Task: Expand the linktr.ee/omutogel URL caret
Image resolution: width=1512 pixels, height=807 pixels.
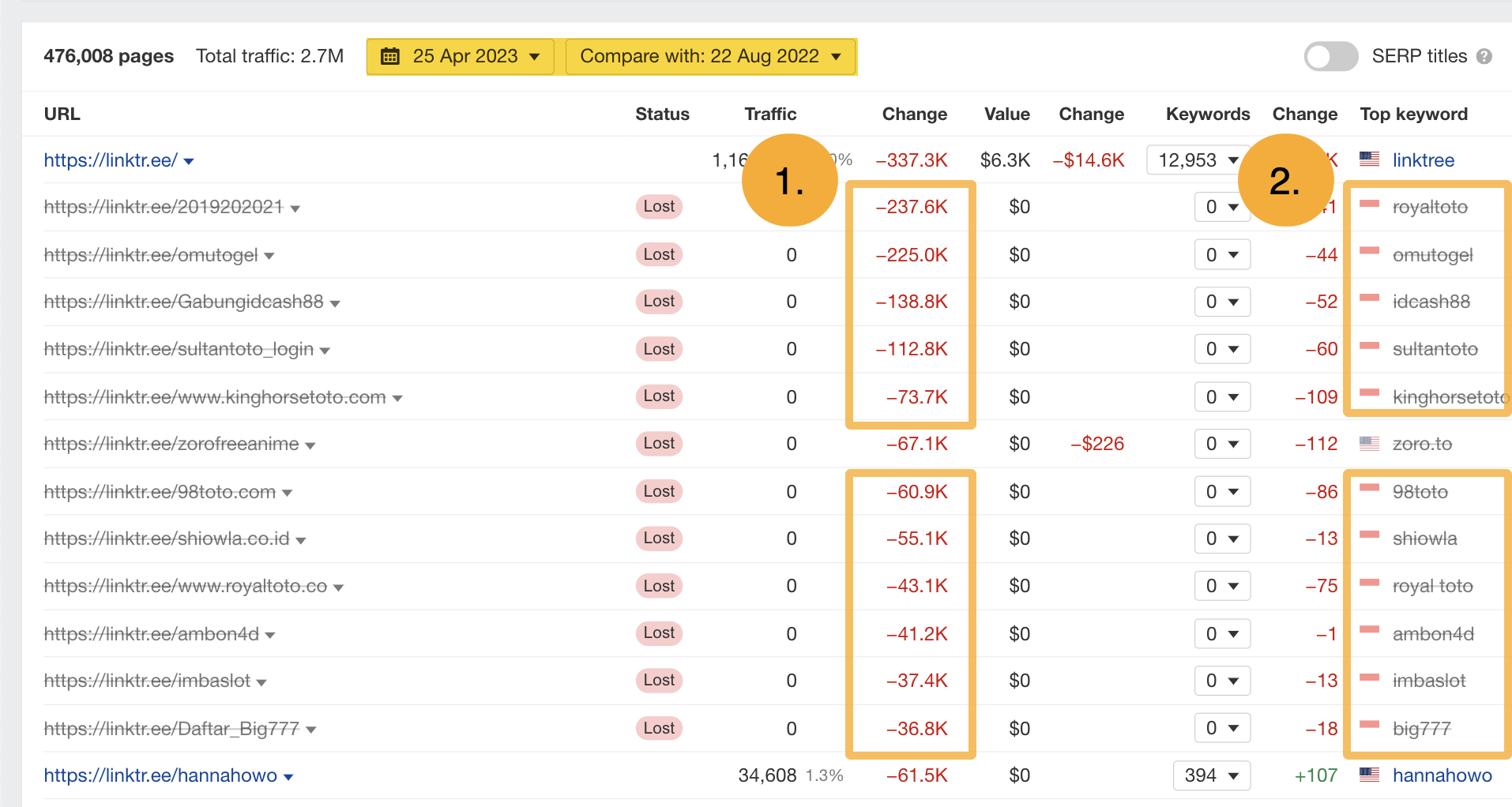Action: 269,254
